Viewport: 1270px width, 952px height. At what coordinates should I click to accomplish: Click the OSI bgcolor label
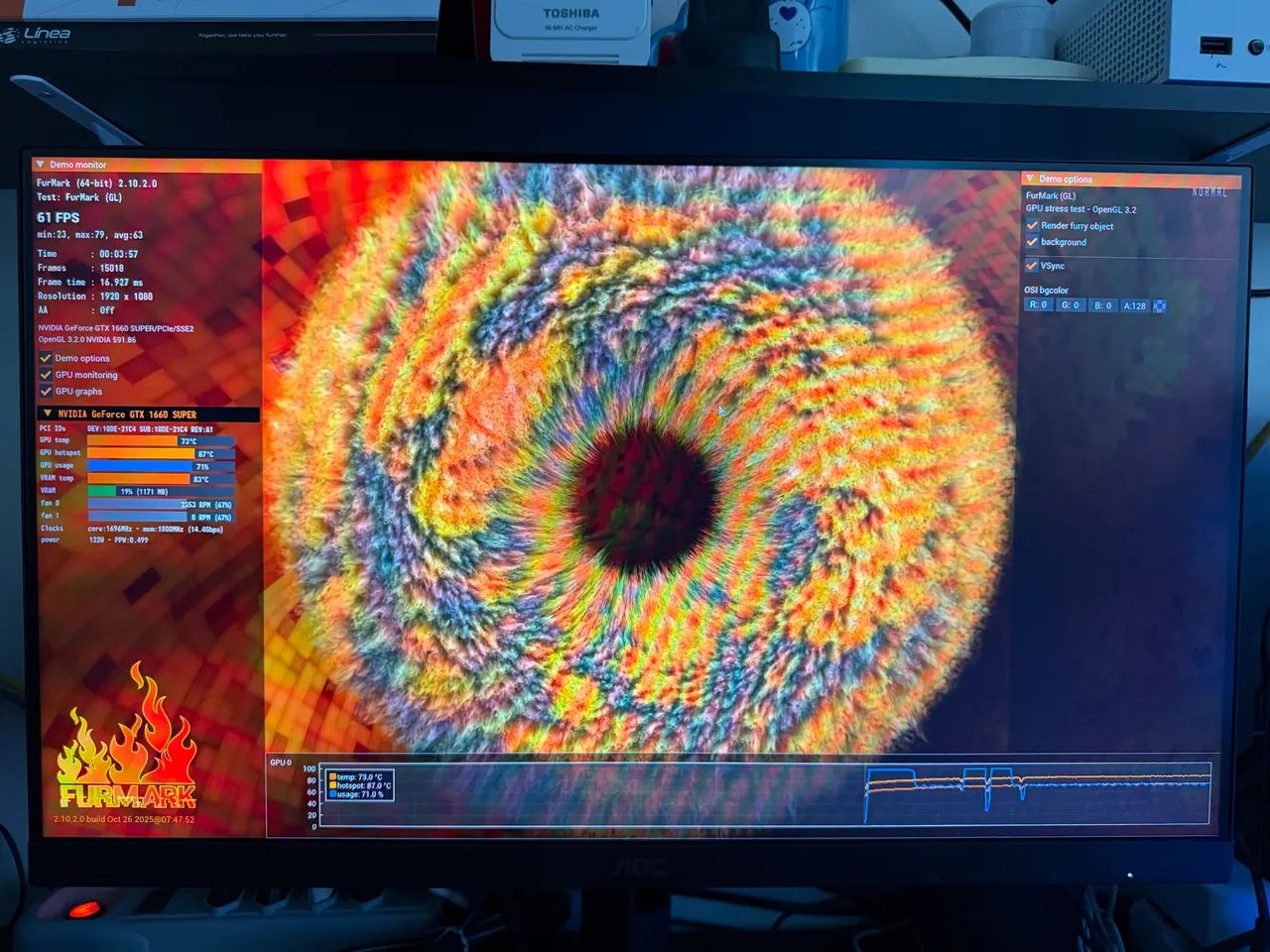click(x=1047, y=291)
